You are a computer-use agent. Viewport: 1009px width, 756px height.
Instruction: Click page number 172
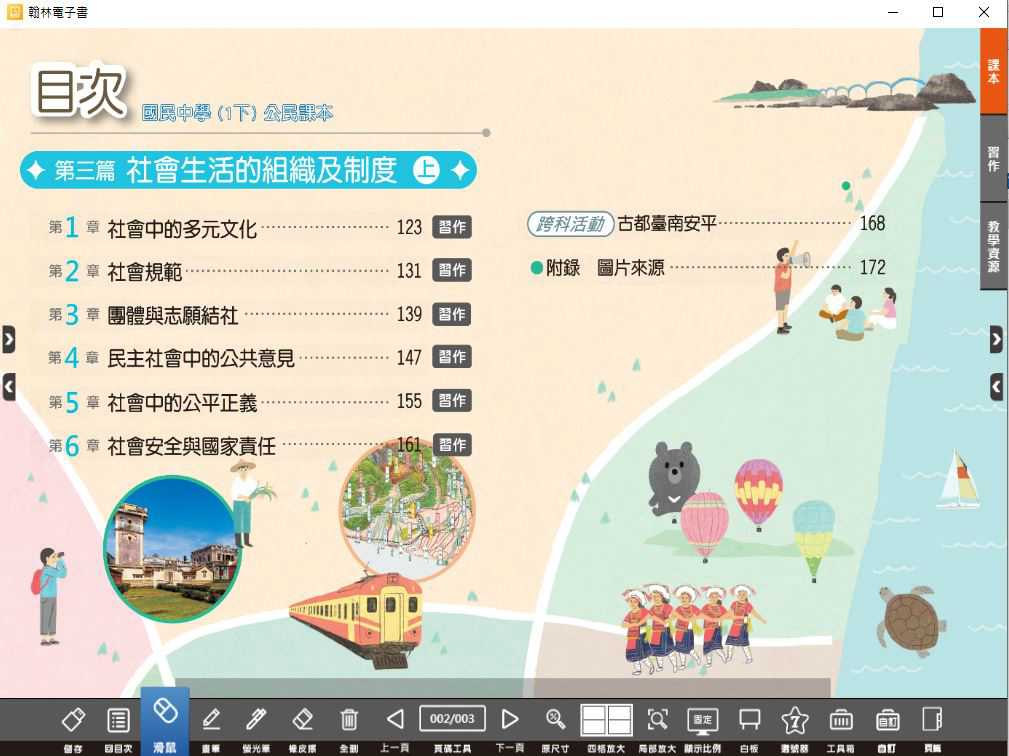point(873,267)
